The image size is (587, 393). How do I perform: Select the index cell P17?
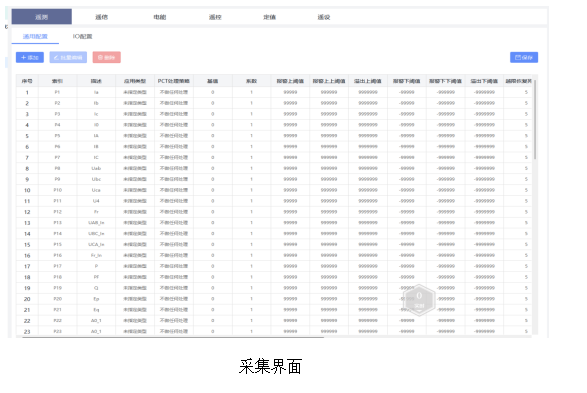pyautogui.click(x=57, y=266)
